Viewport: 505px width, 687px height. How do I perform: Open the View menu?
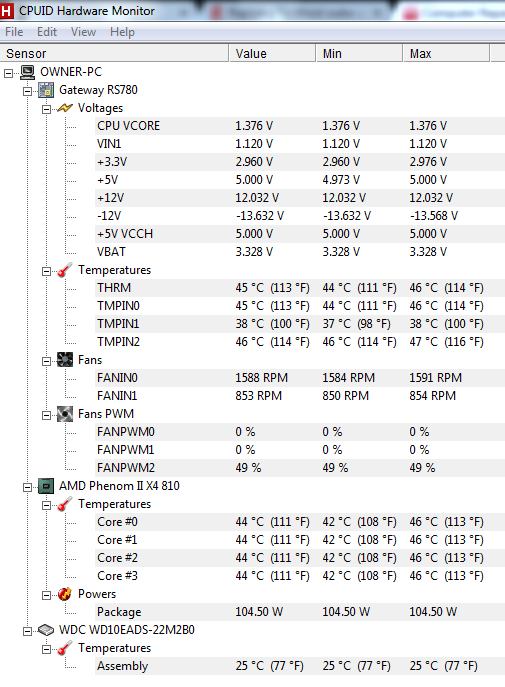pos(83,32)
